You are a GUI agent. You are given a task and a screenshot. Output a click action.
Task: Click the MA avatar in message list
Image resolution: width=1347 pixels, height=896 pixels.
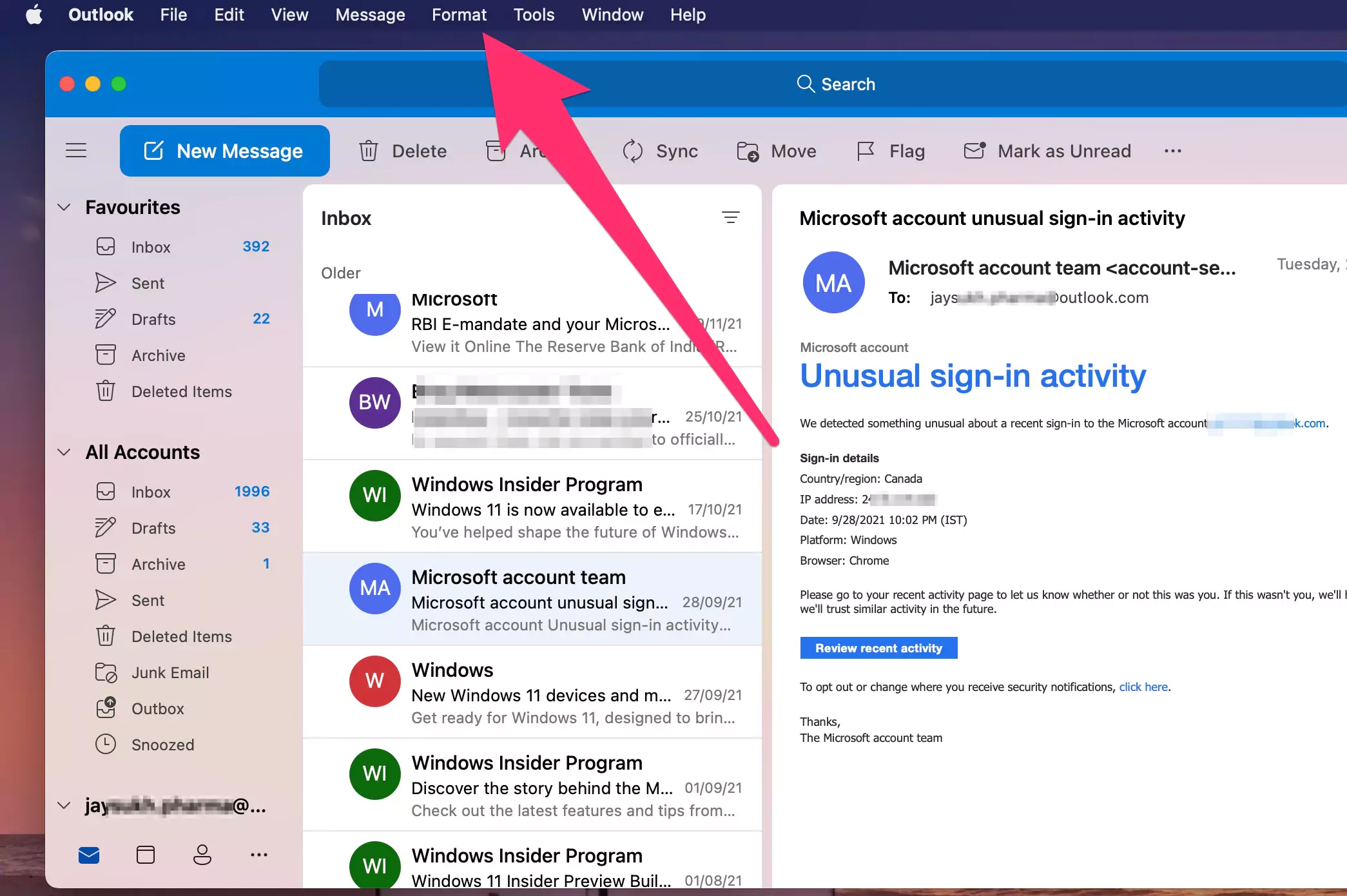click(x=375, y=588)
